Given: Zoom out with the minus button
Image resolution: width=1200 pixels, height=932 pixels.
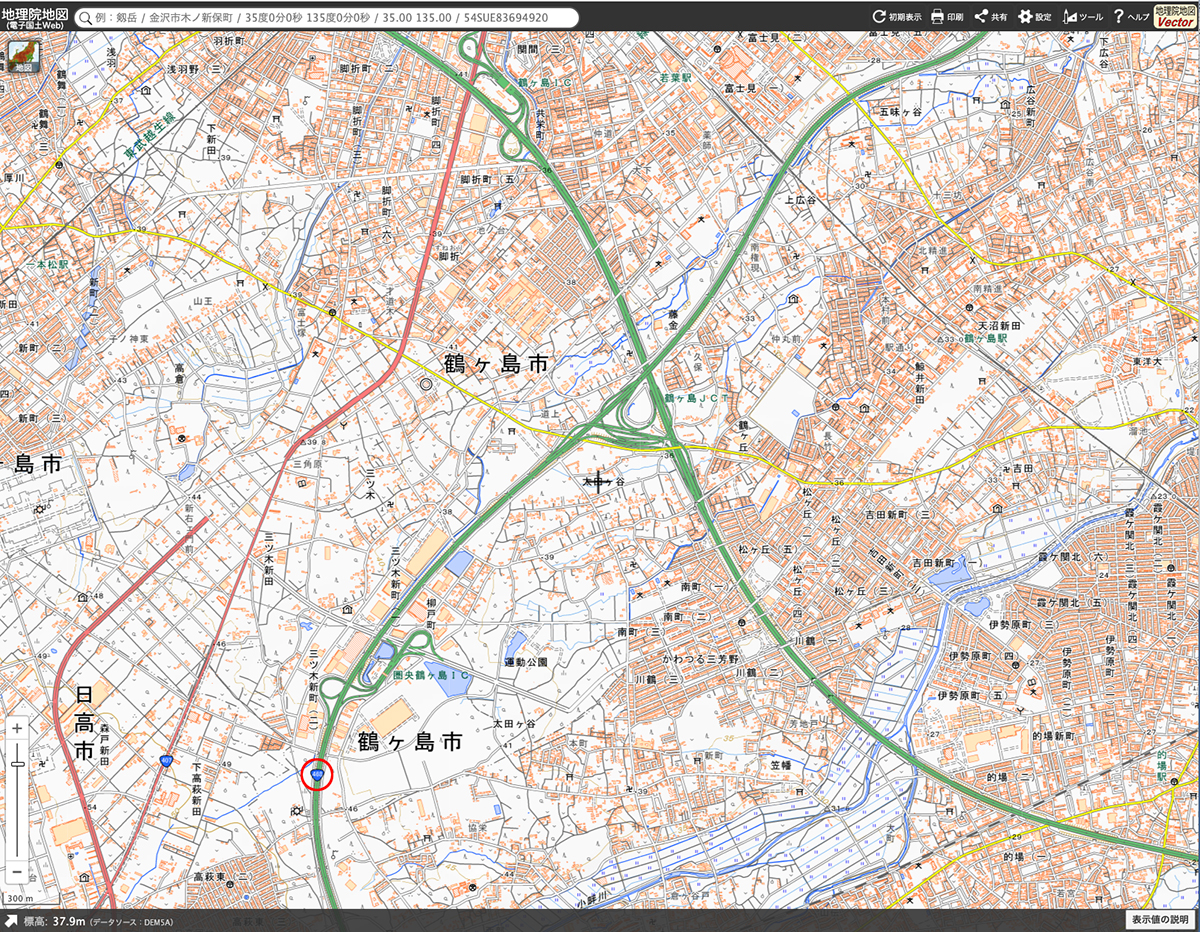Looking at the screenshot, I should [x=17, y=873].
